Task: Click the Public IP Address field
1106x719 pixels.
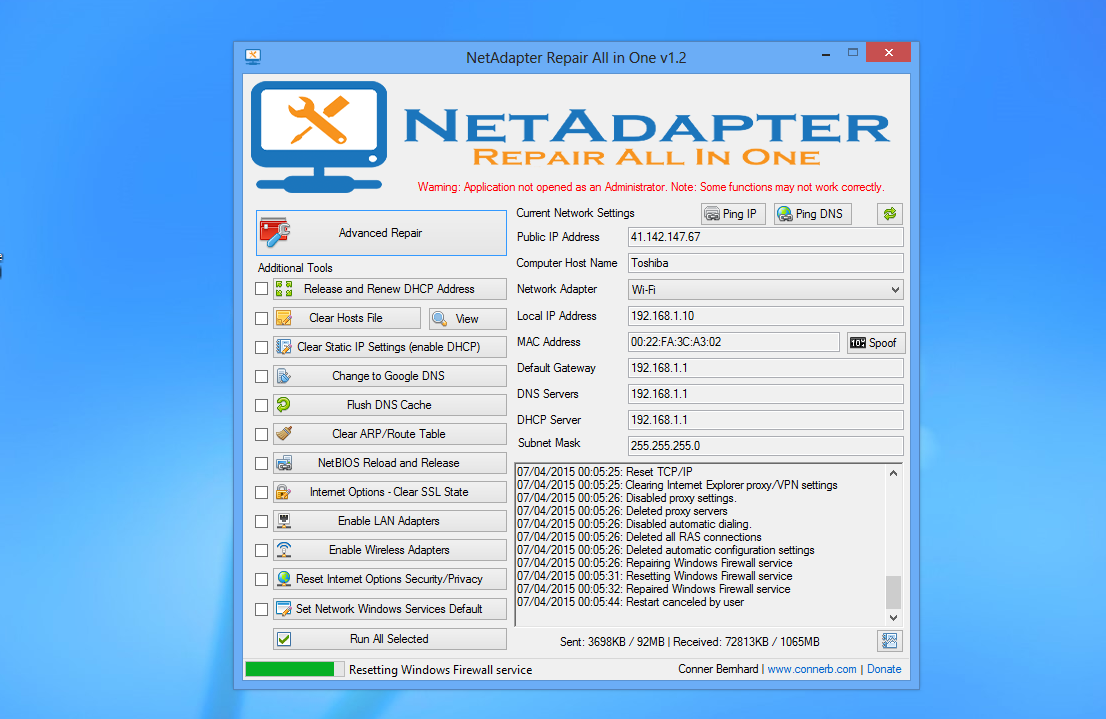Action: click(x=765, y=237)
